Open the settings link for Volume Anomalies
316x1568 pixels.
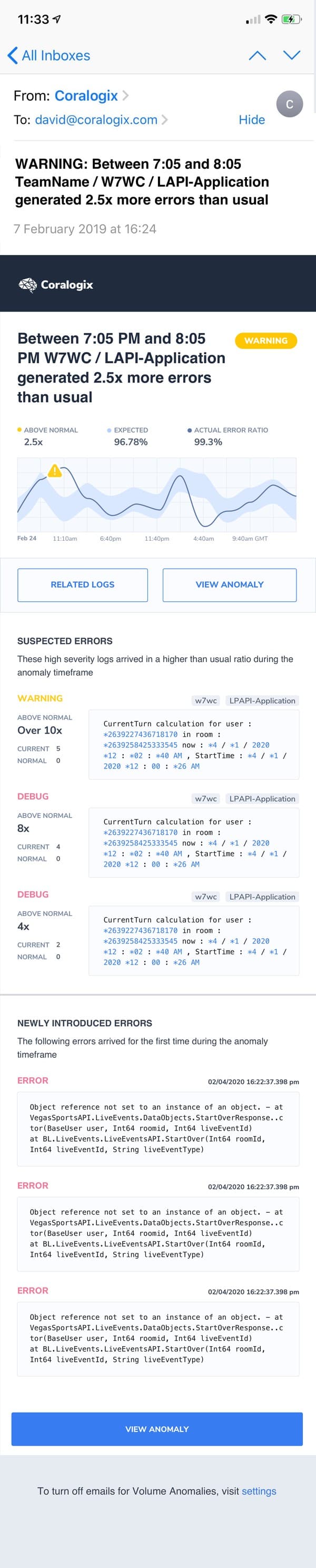tap(259, 1491)
